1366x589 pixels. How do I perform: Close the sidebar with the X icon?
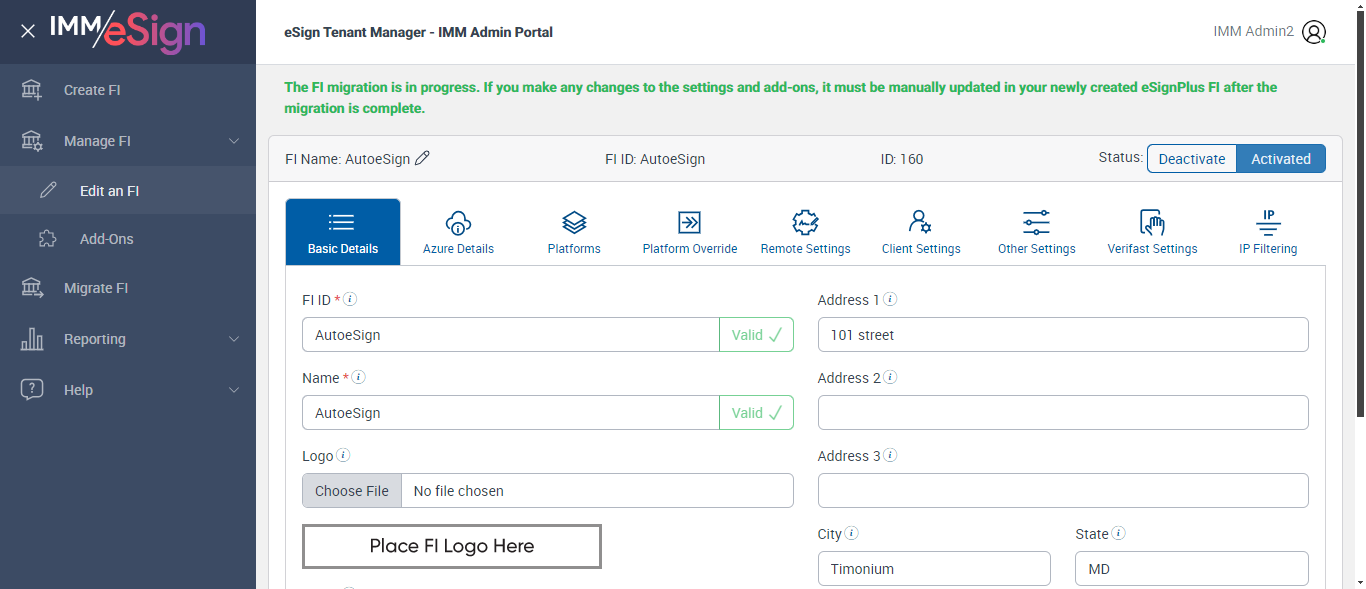[28, 31]
